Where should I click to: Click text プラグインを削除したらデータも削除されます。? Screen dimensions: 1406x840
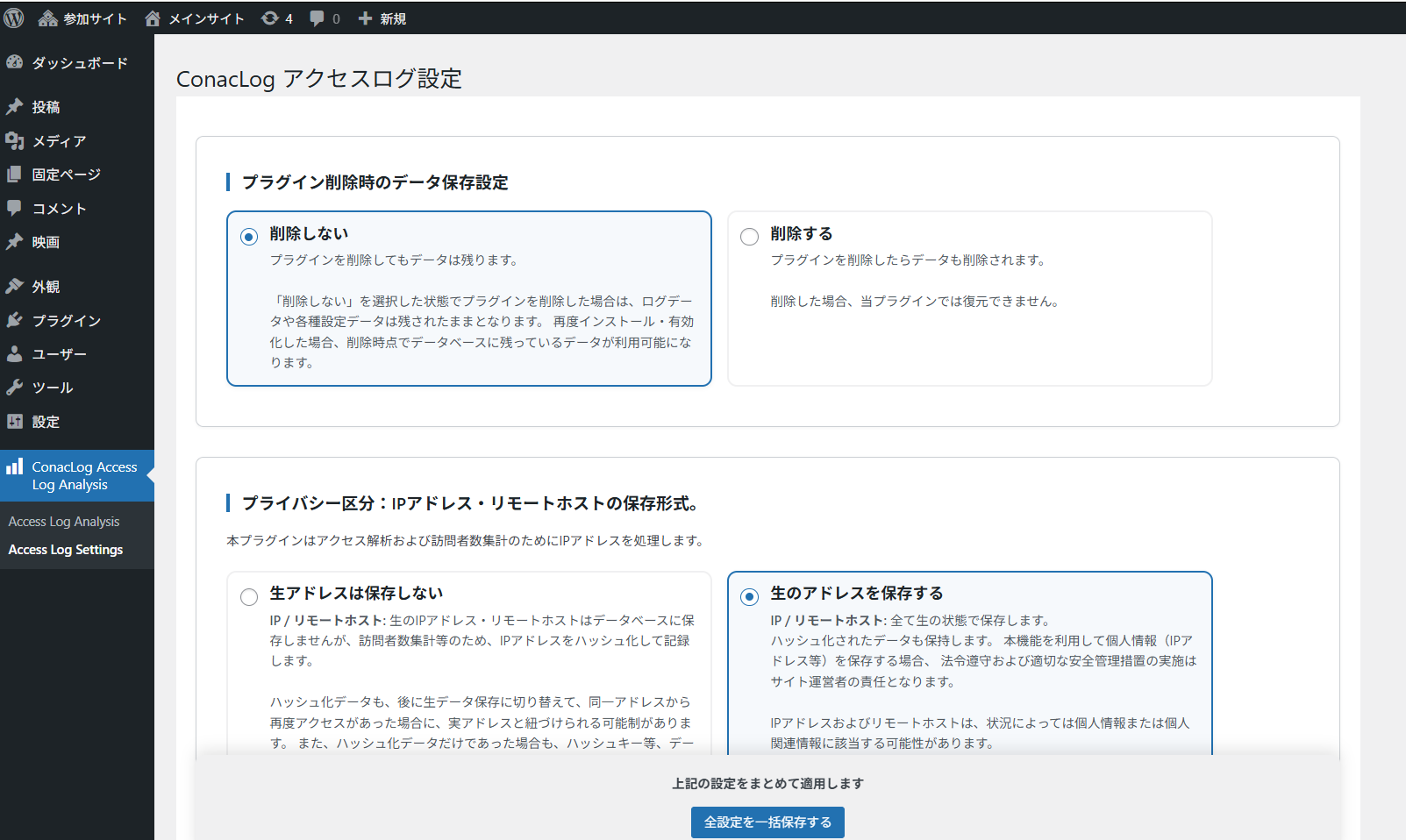910,260
